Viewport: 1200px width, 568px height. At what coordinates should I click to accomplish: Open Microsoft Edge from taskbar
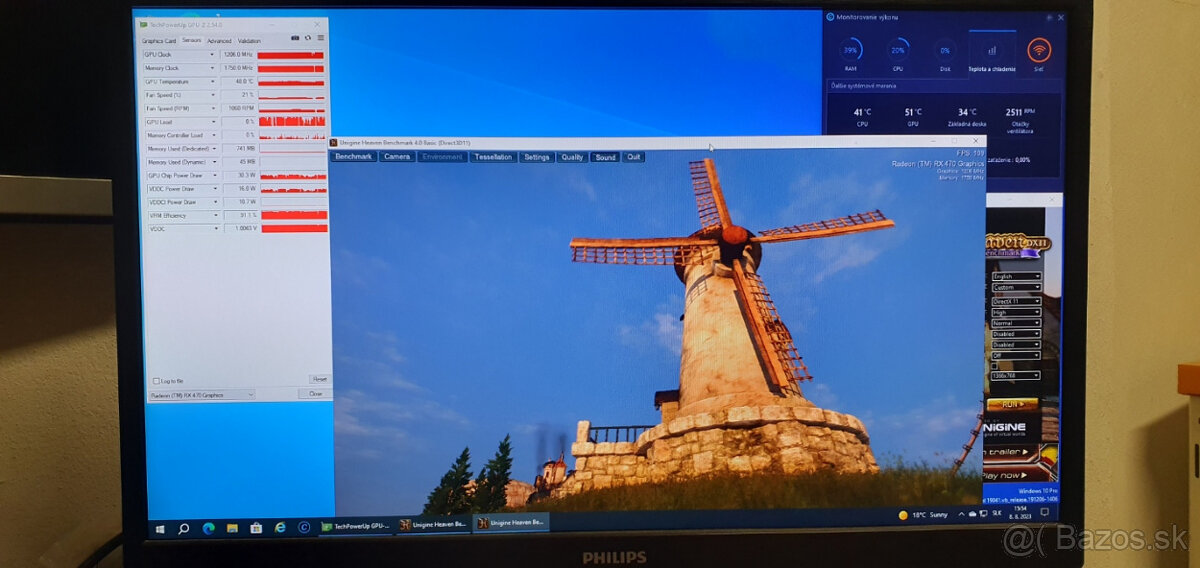click(x=208, y=526)
